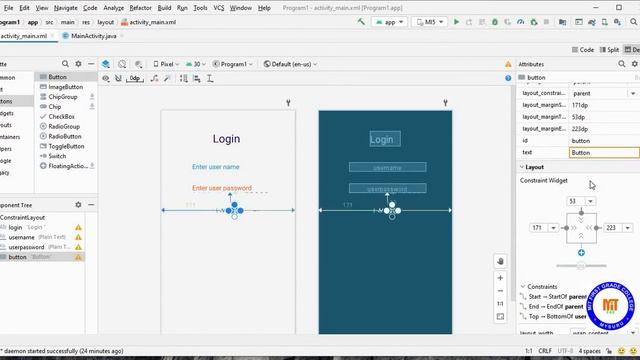640x360 pixels.
Task: Open Attributes panel settings gear
Action: pos(635,64)
